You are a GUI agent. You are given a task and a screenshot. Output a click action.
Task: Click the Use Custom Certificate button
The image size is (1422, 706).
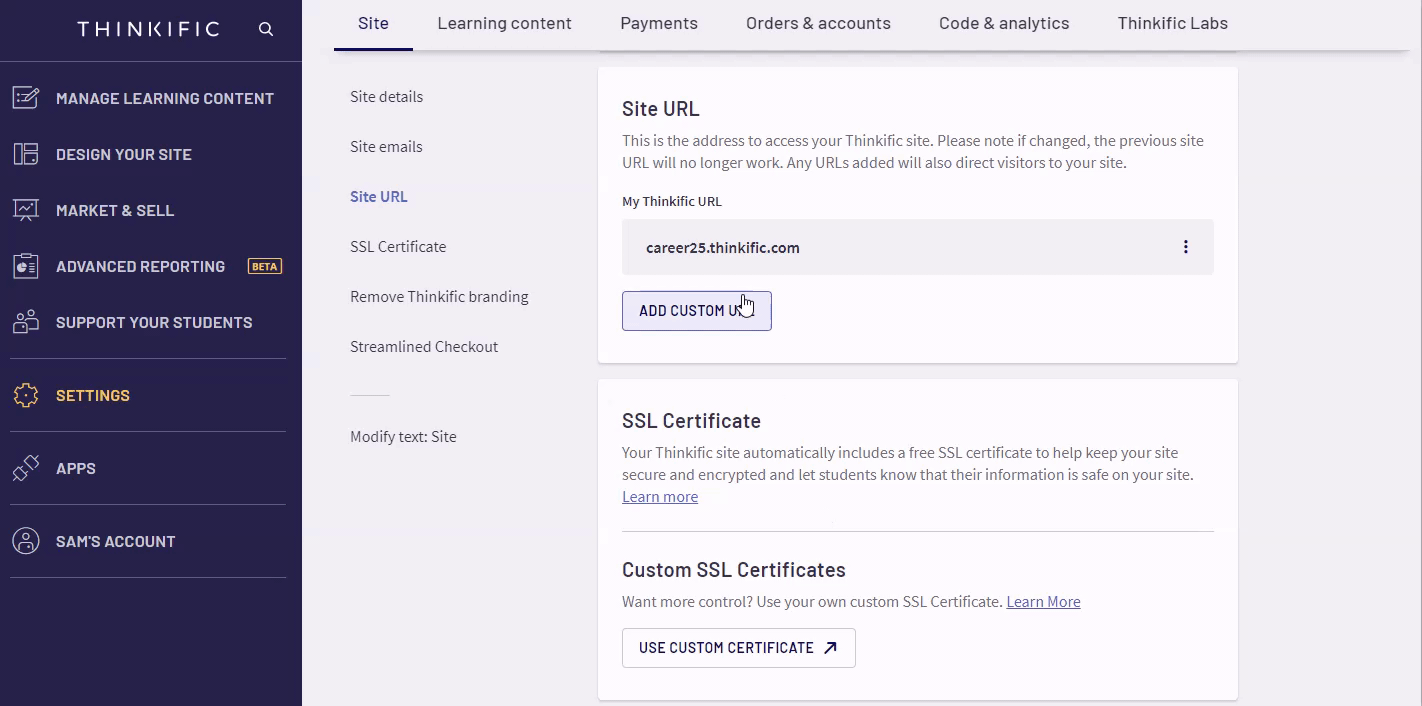point(738,647)
